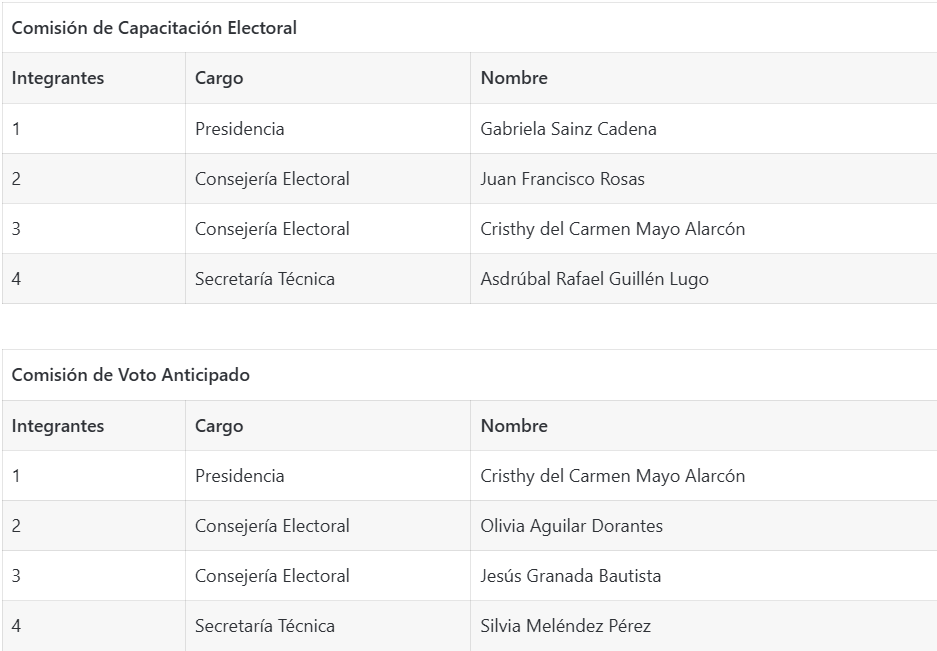
Task: Select the Integrantes header in first table
Action: point(57,78)
